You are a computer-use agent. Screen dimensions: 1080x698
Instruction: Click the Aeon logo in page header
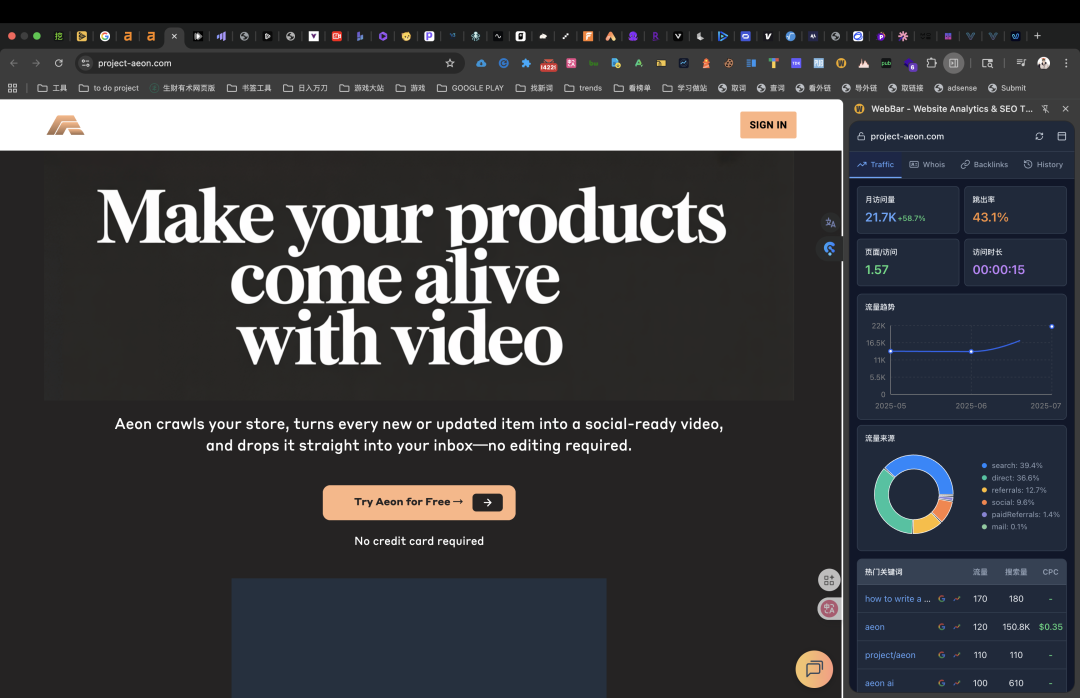[65, 125]
